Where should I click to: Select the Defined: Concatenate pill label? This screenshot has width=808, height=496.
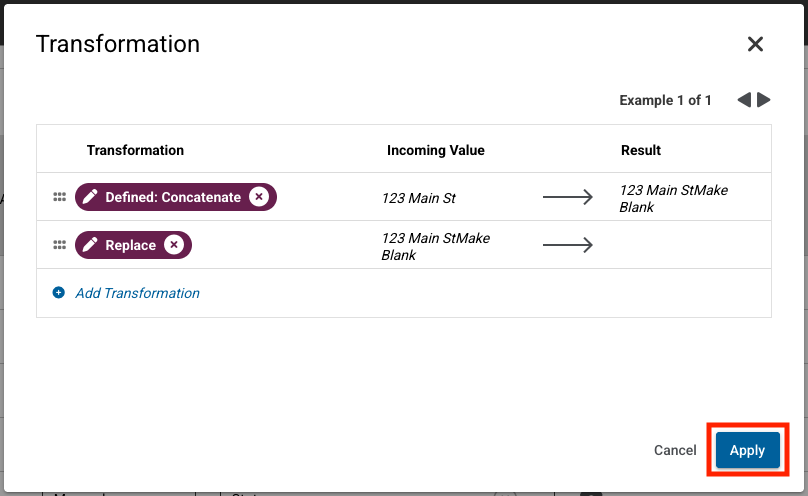[x=173, y=197]
